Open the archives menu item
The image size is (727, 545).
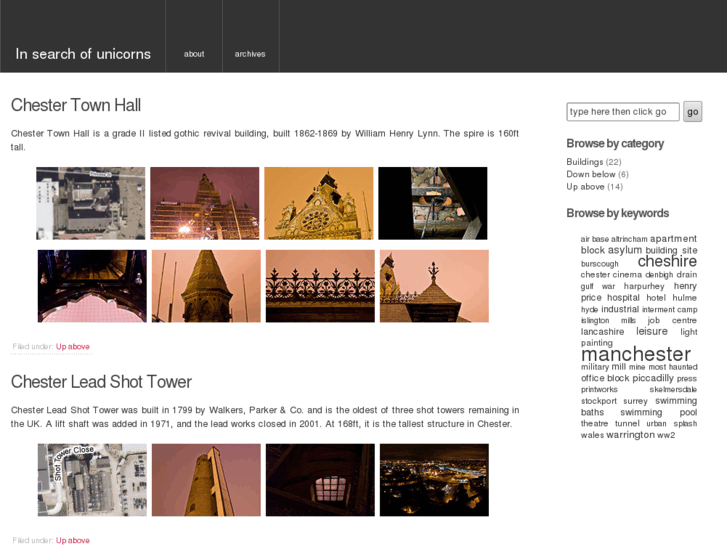pos(250,54)
